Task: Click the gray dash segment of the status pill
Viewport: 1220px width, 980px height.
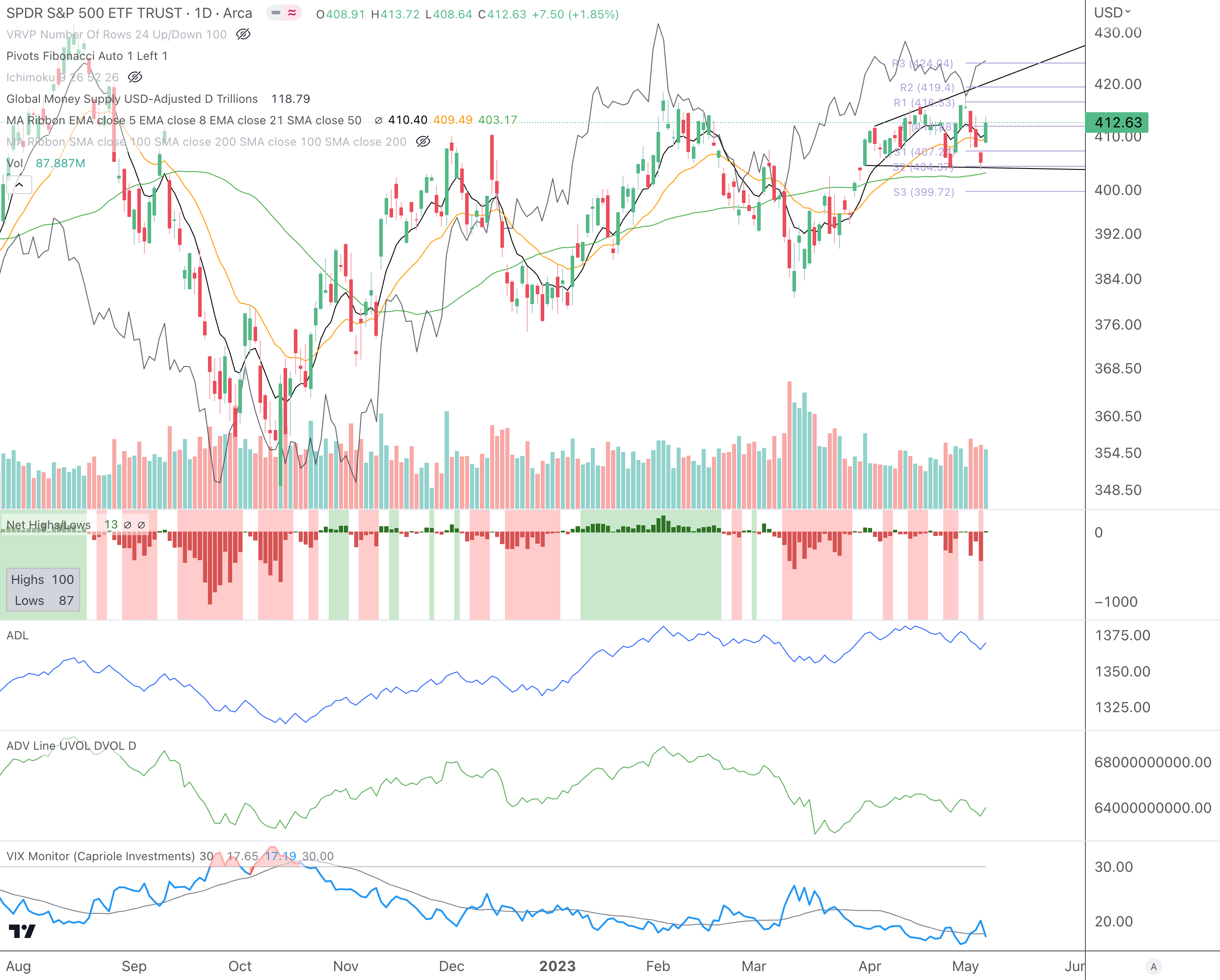Action: point(275,13)
